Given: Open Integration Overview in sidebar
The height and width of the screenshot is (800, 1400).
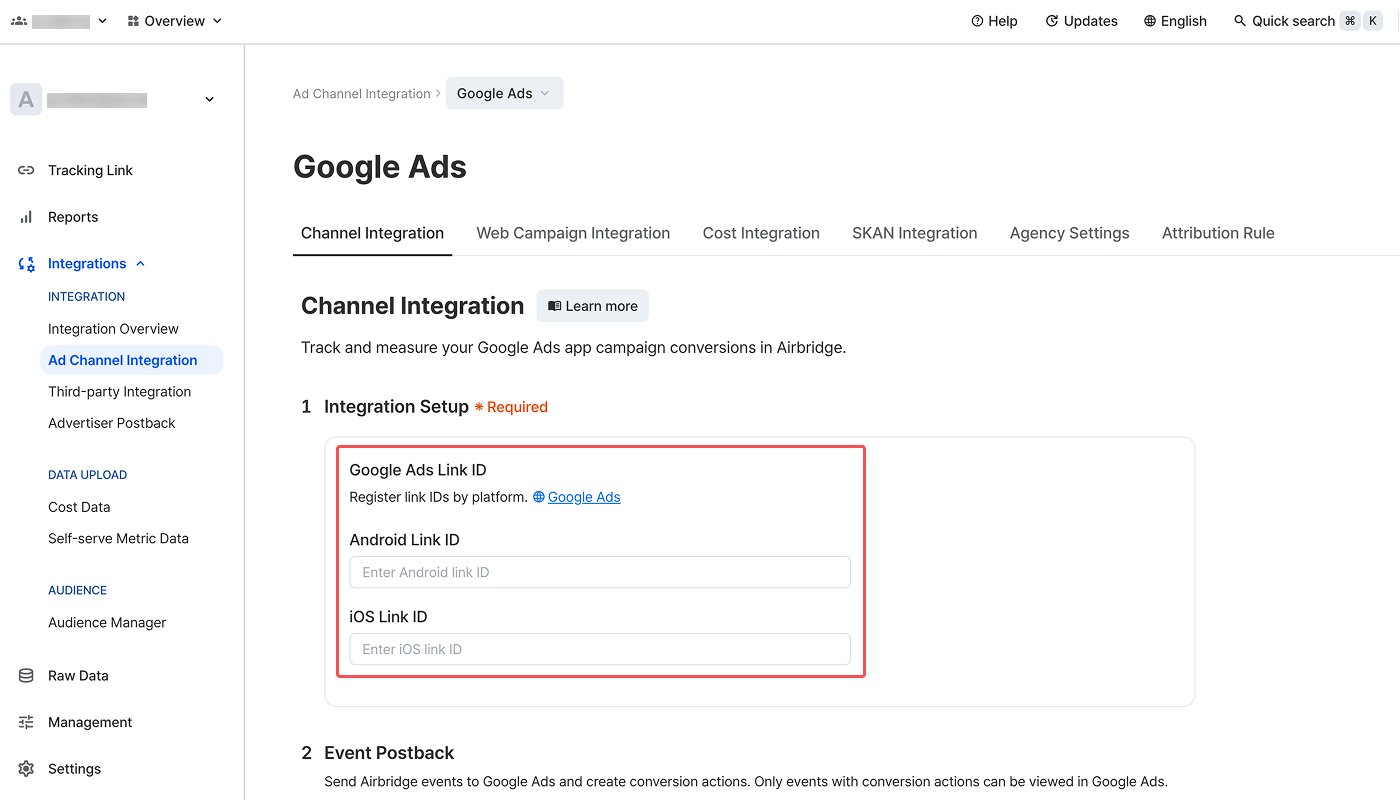Looking at the screenshot, I should point(113,329).
